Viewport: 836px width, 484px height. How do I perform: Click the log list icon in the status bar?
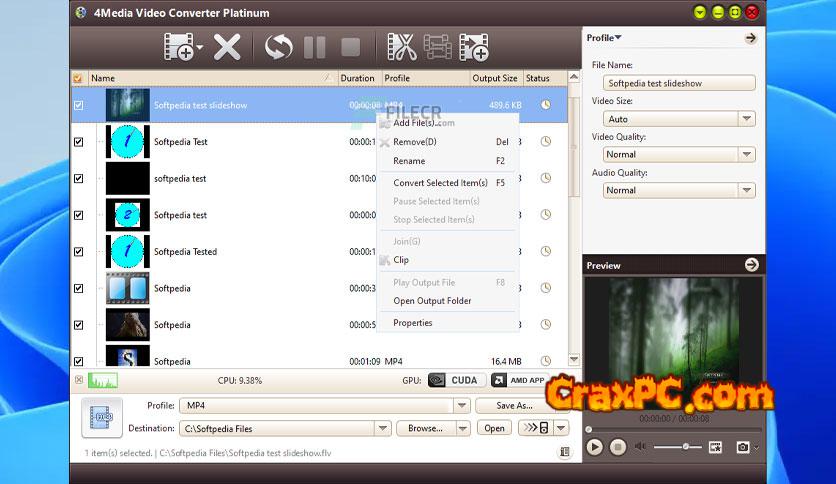pyautogui.click(x=565, y=453)
